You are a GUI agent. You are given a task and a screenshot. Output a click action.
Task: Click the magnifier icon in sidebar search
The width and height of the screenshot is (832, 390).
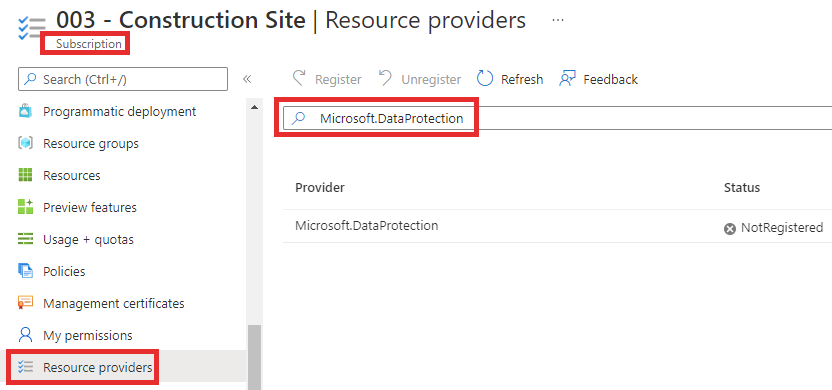(x=31, y=79)
